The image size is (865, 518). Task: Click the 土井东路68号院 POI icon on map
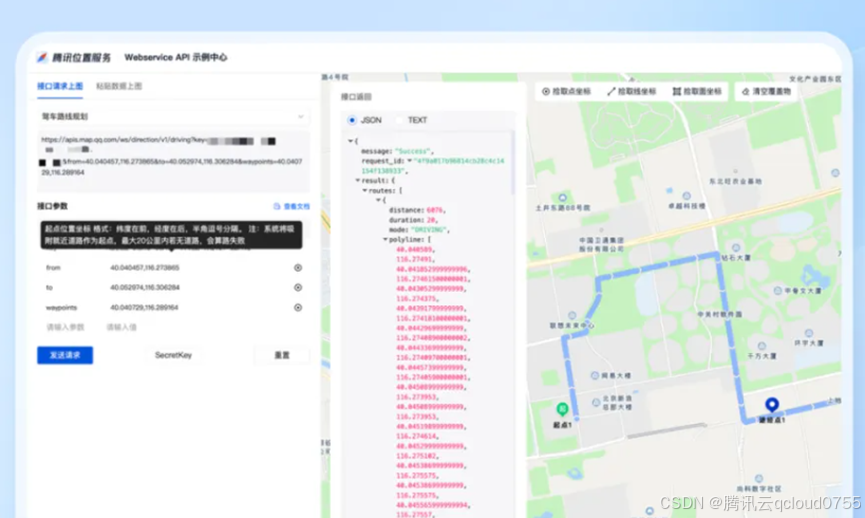point(562,197)
